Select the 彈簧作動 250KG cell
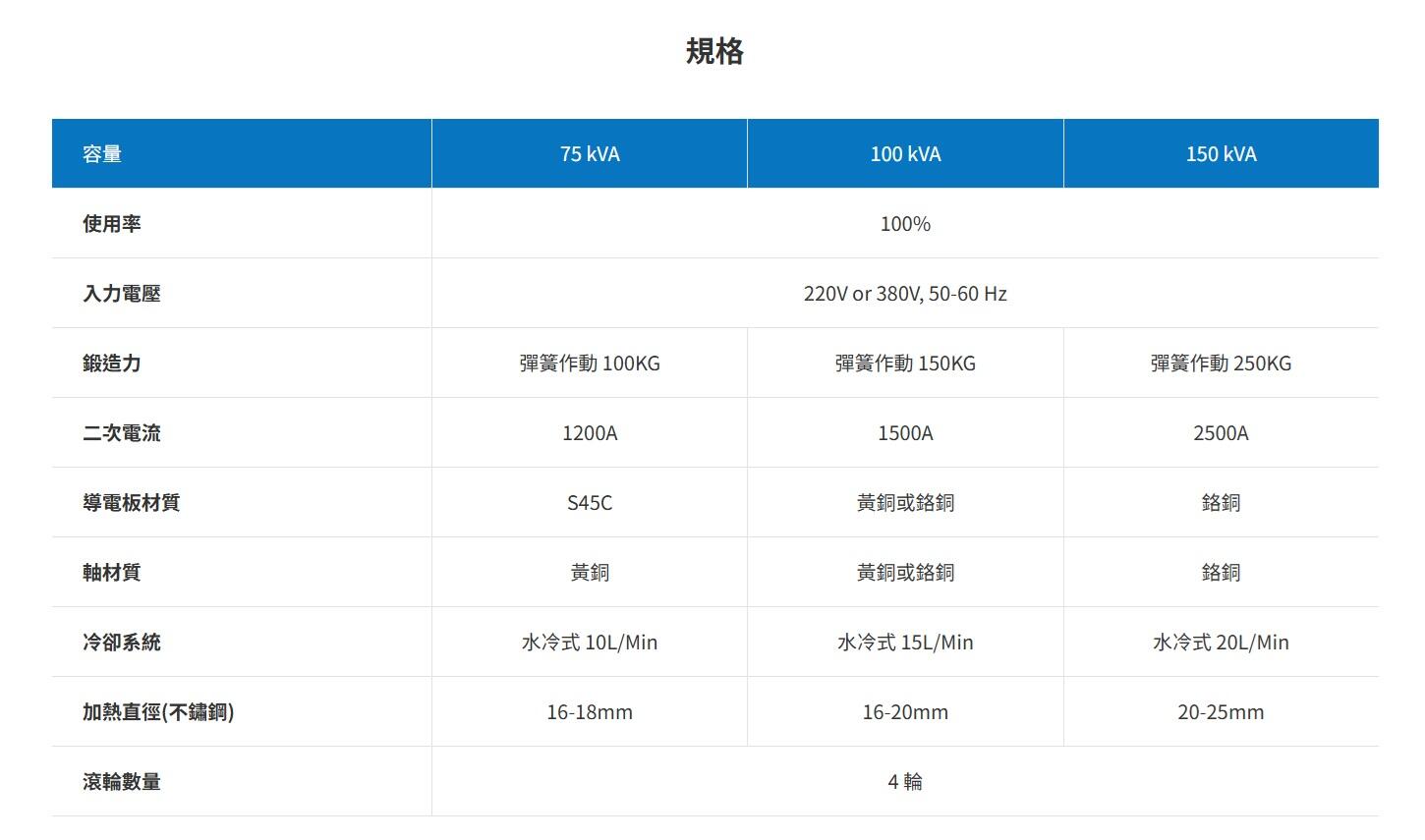The height and width of the screenshot is (840, 1425). 1221,364
